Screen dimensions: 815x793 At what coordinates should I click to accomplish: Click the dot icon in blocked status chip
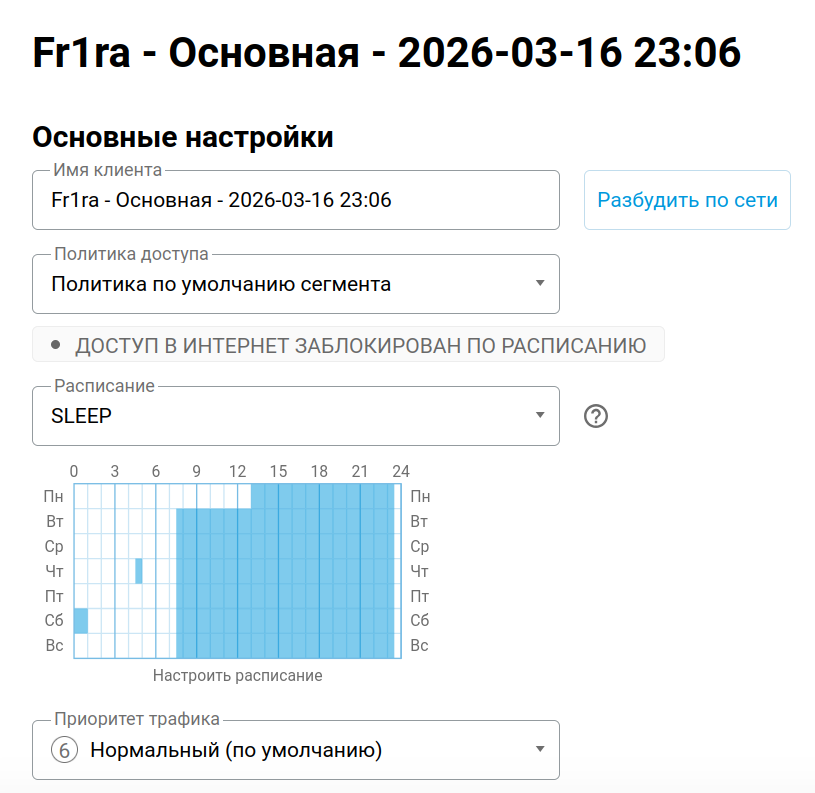tap(56, 345)
